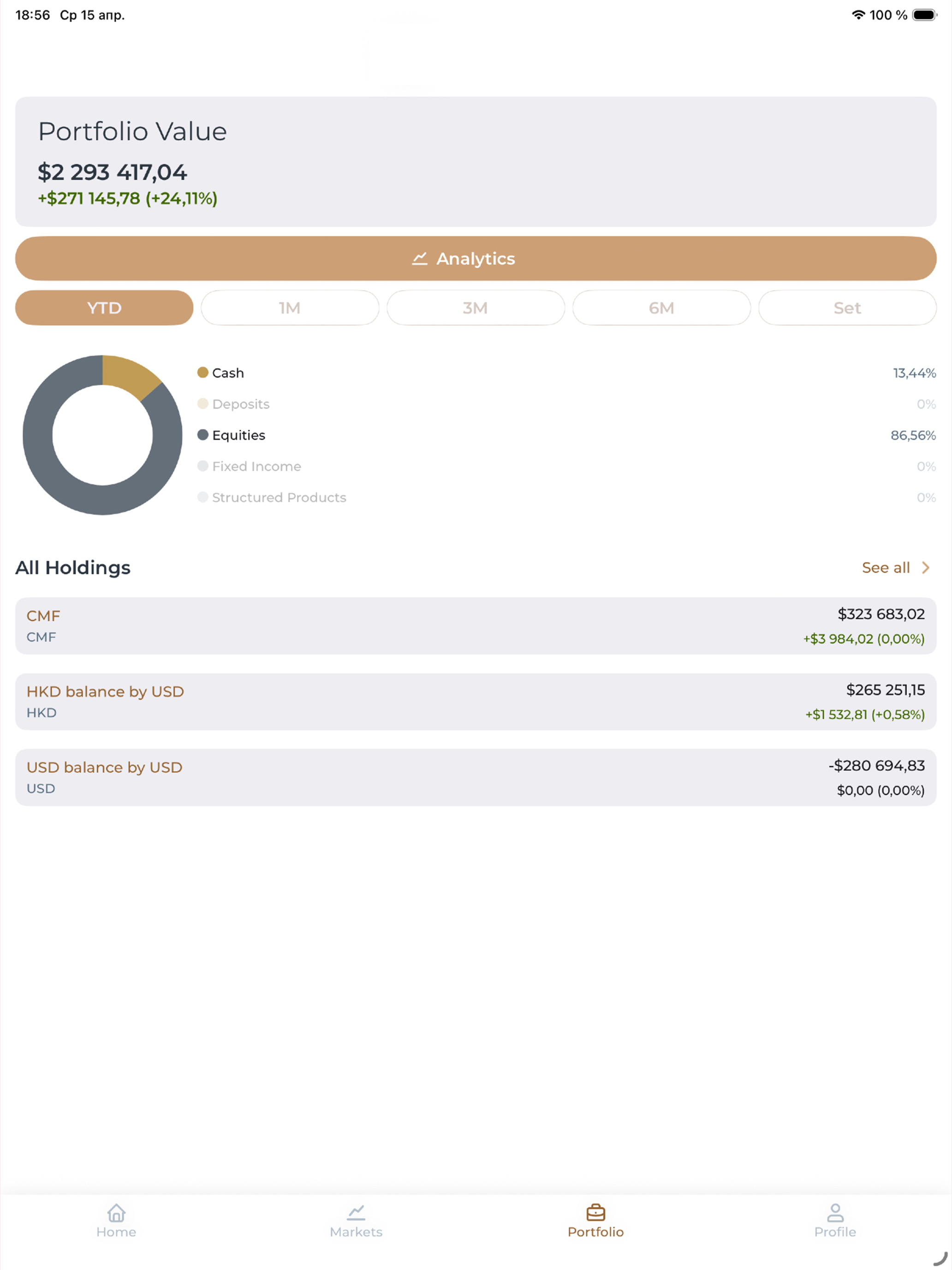Viewport: 952px width, 1270px height.
Task: Tap the donut allocation chart
Action: pos(103,435)
